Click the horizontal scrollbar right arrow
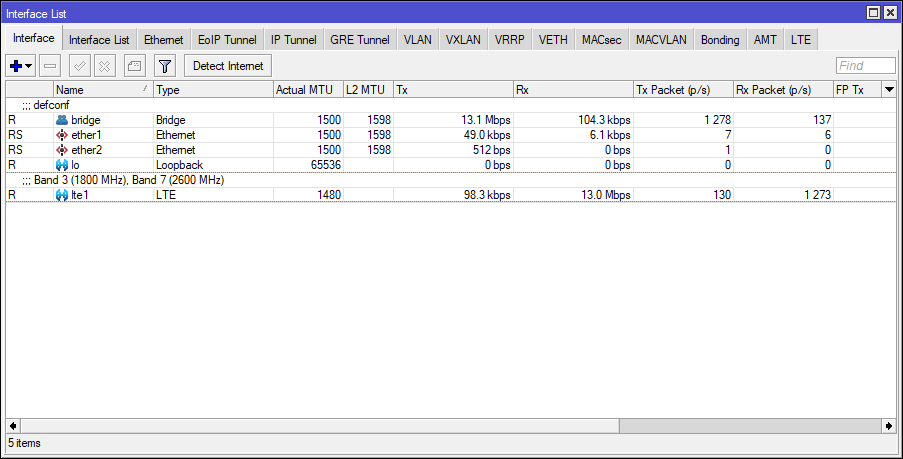903x459 pixels. coord(889,426)
